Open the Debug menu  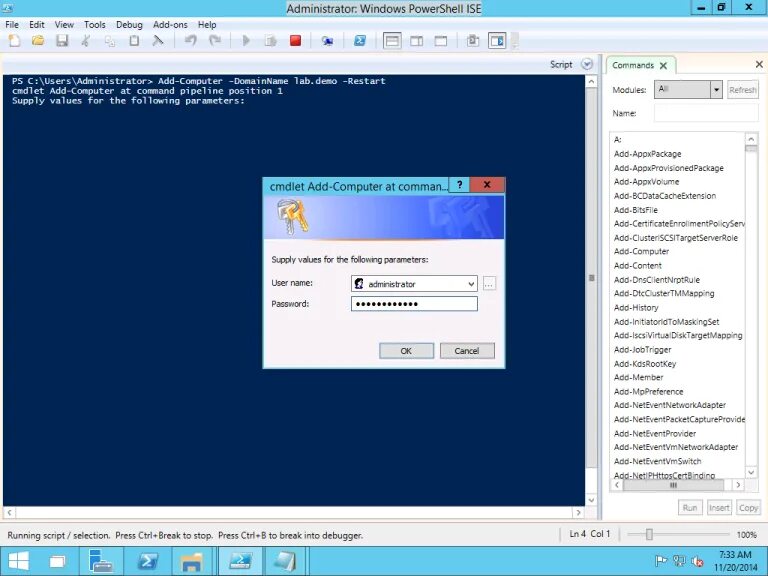[129, 24]
